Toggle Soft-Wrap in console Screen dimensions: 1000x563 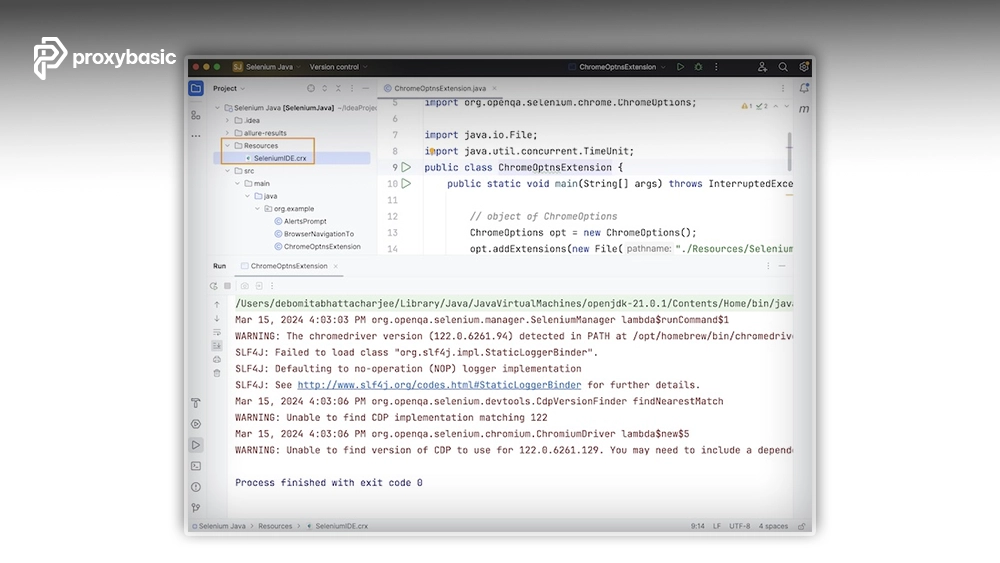pyautogui.click(x=217, y=333)
